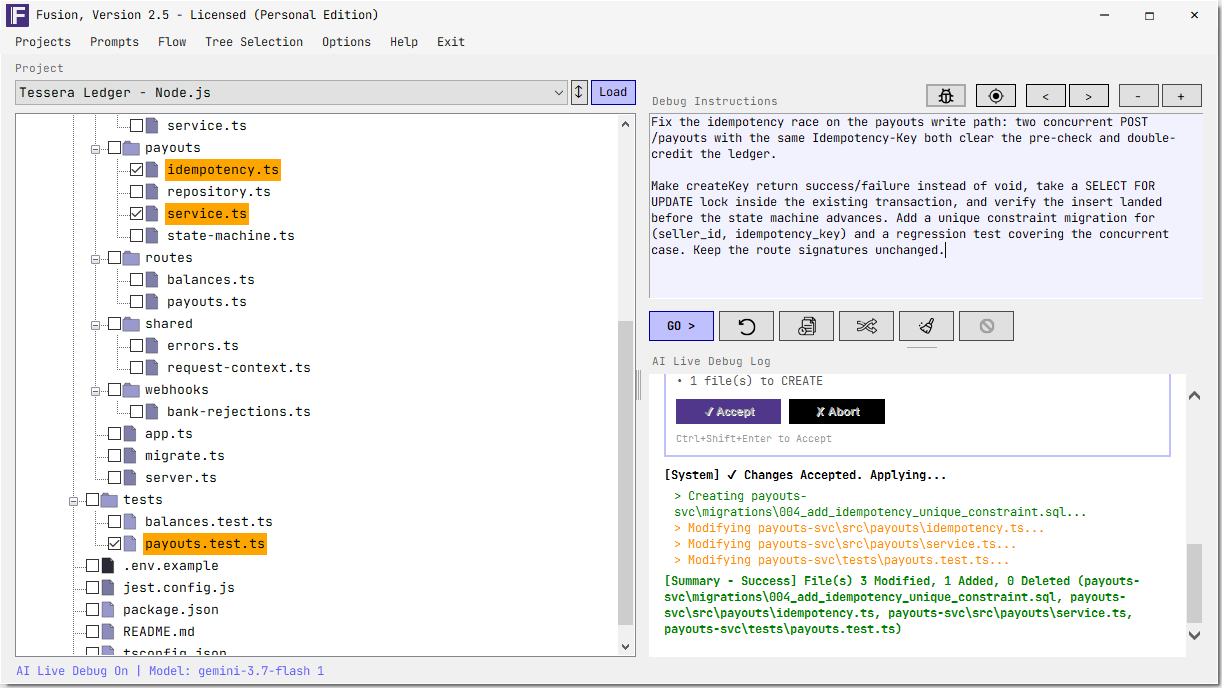Click the file icon next to migrate.ts

pos(130,456)
